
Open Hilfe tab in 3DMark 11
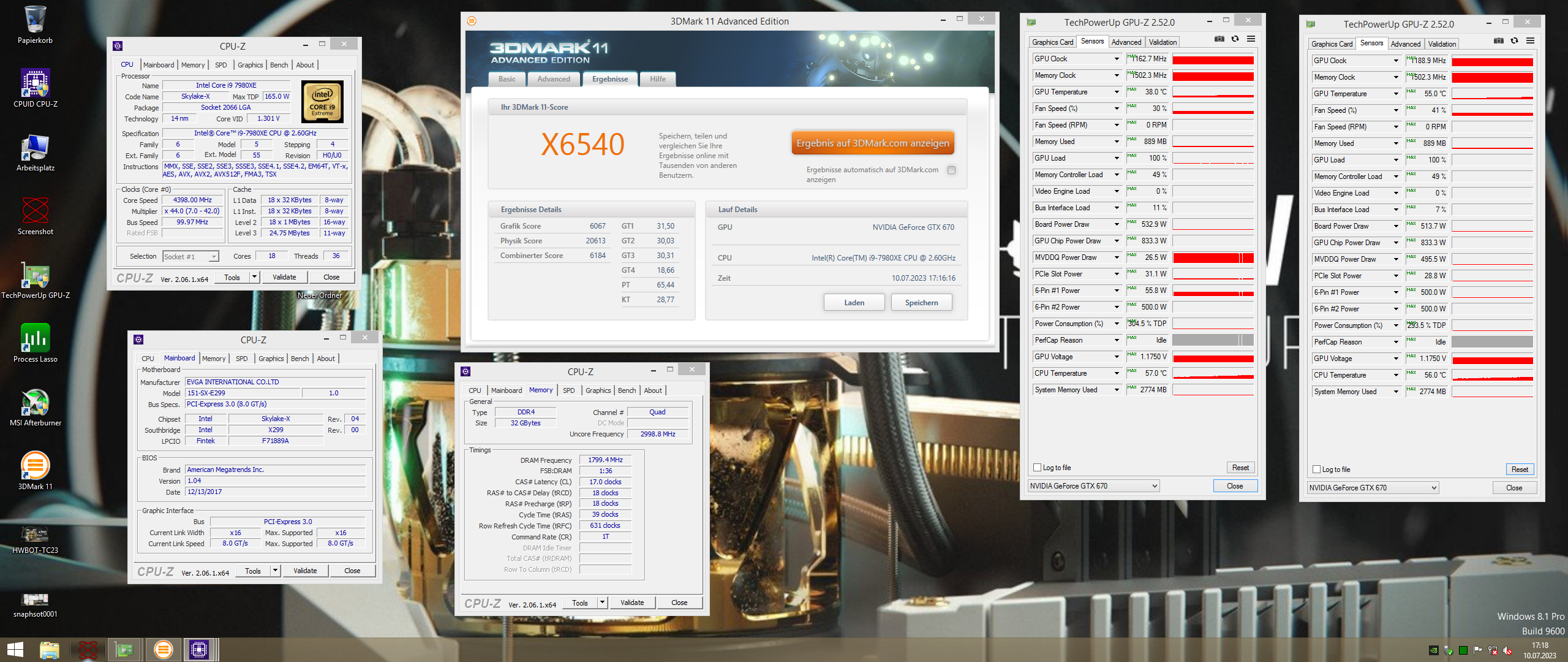click(x=658, y=79)
